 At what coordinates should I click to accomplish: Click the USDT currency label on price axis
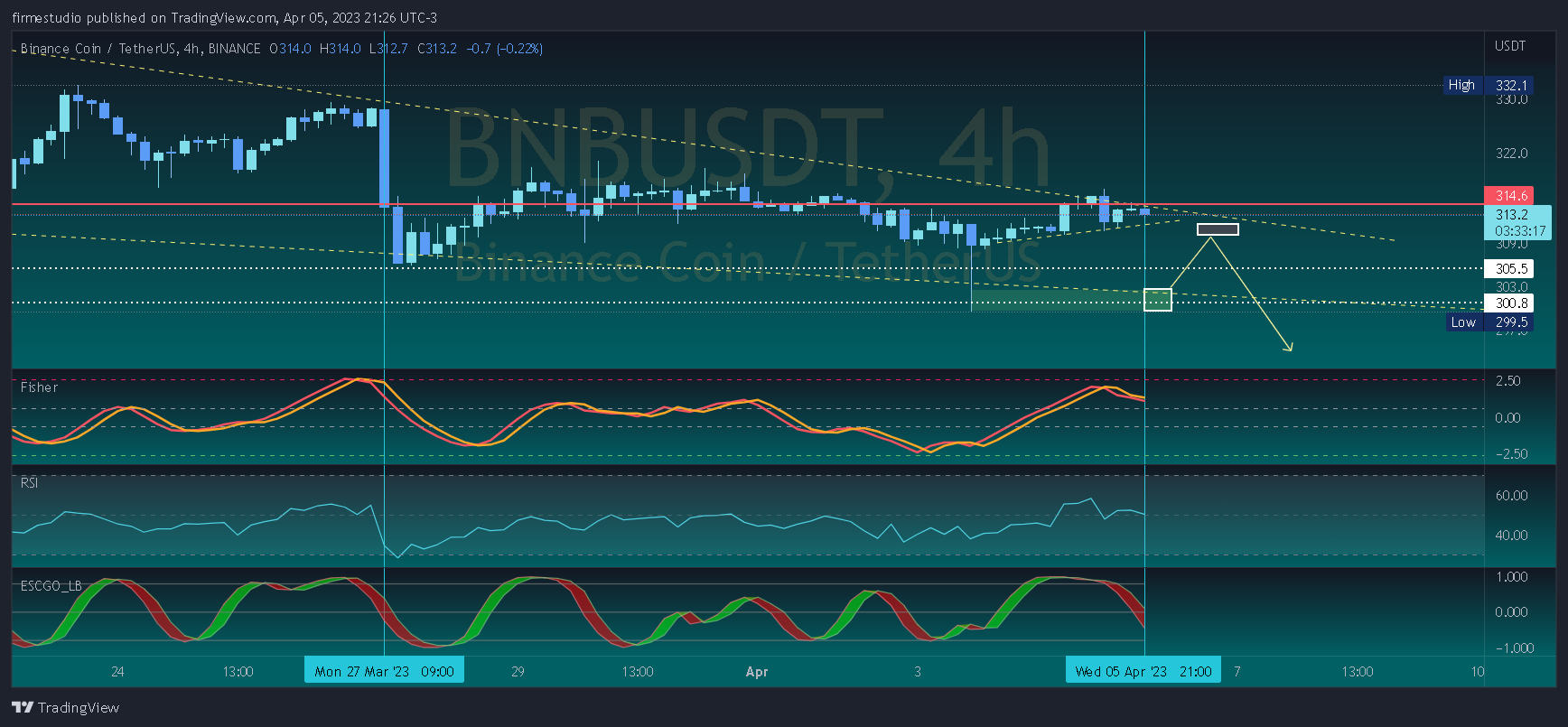coord(1509,45)
